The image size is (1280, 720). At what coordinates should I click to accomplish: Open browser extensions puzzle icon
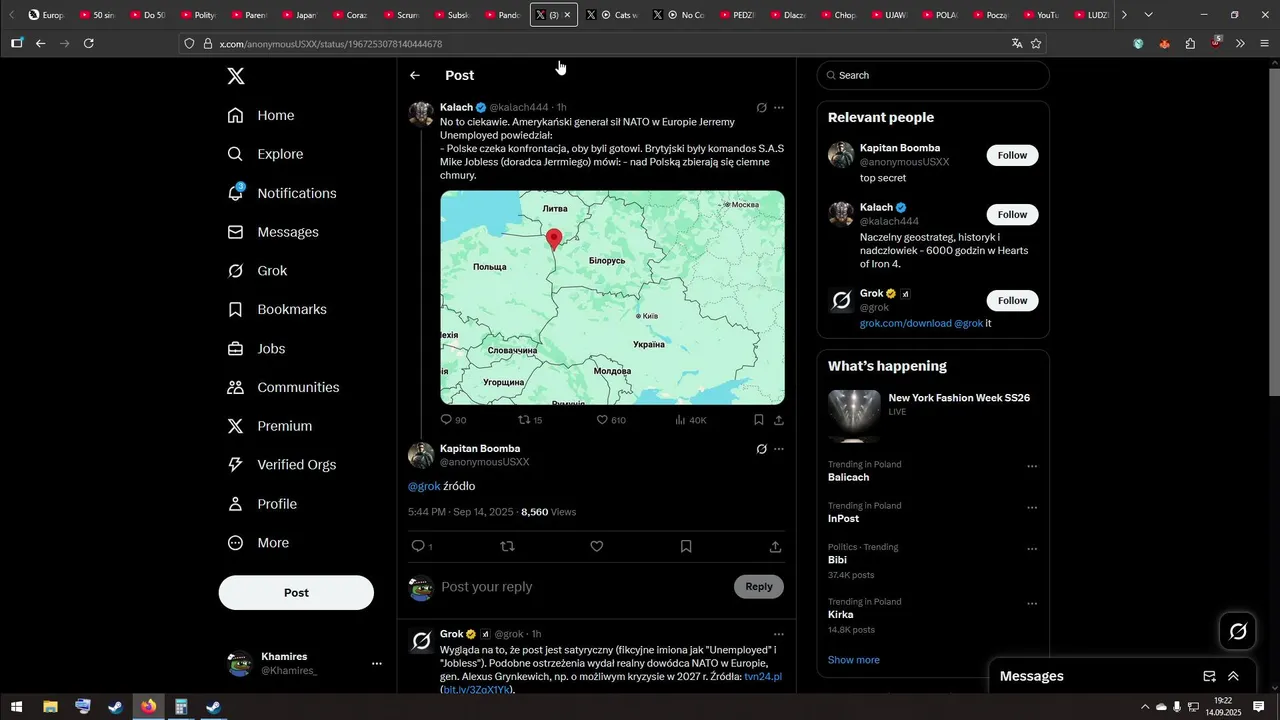[x=1190, y=44]
